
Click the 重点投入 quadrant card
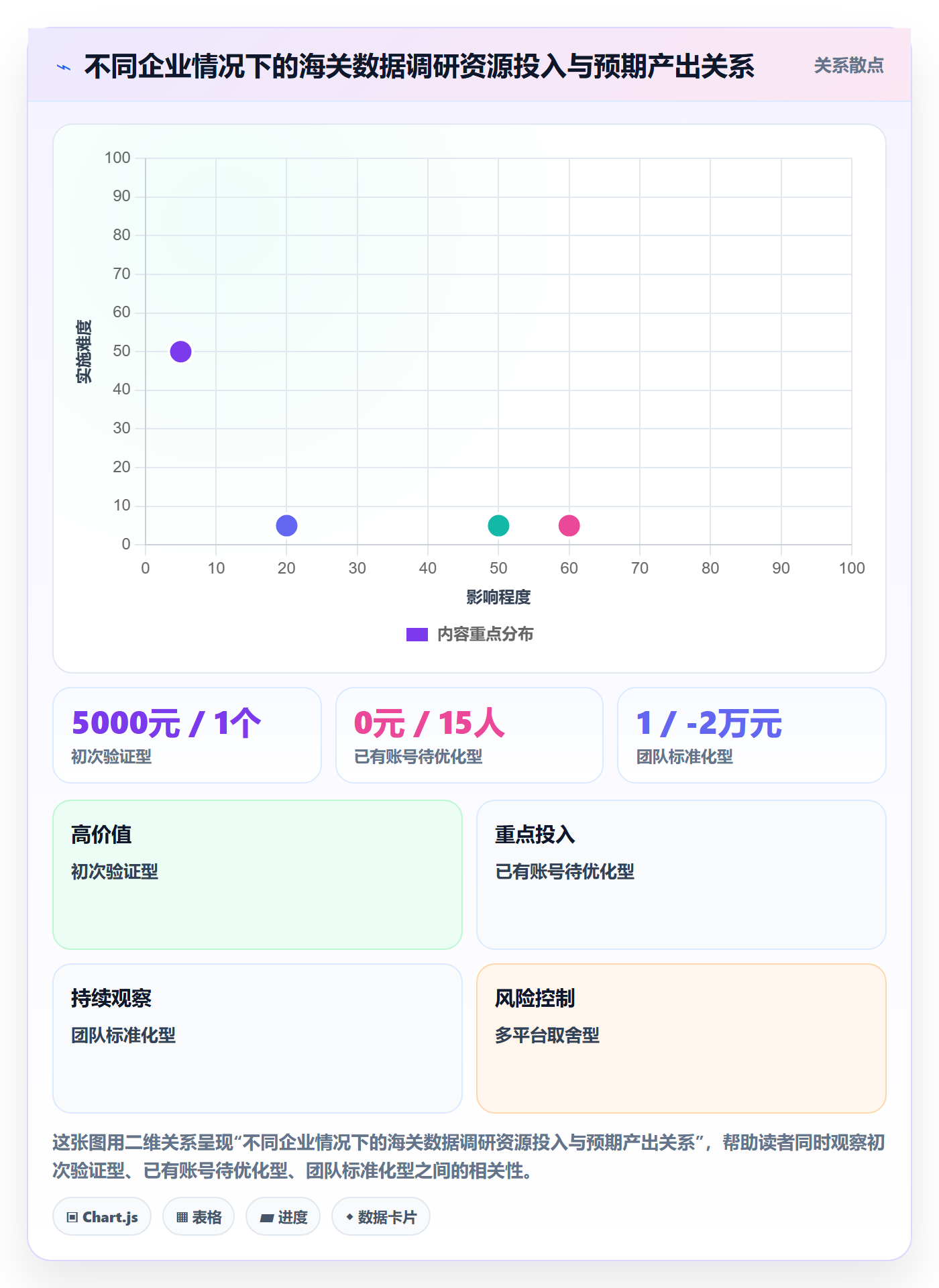pos(681,875)
